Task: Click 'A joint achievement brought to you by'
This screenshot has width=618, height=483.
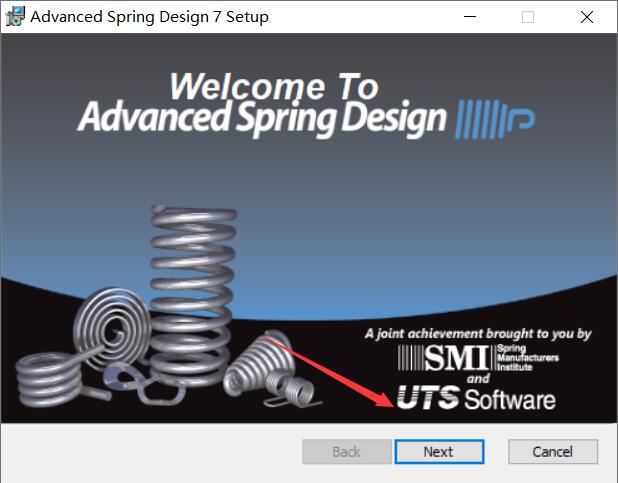Action: click(x=478, y=334)
